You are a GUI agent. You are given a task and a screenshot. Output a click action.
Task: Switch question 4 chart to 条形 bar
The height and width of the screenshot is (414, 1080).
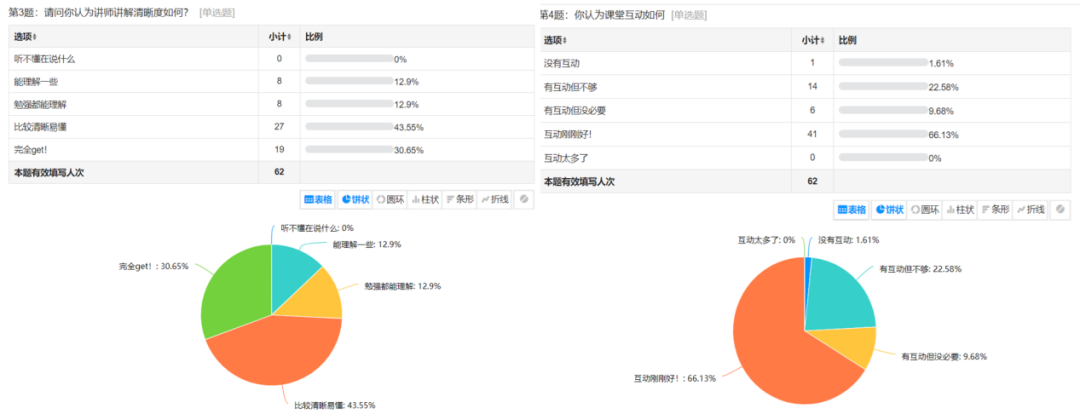pos(995,210)
